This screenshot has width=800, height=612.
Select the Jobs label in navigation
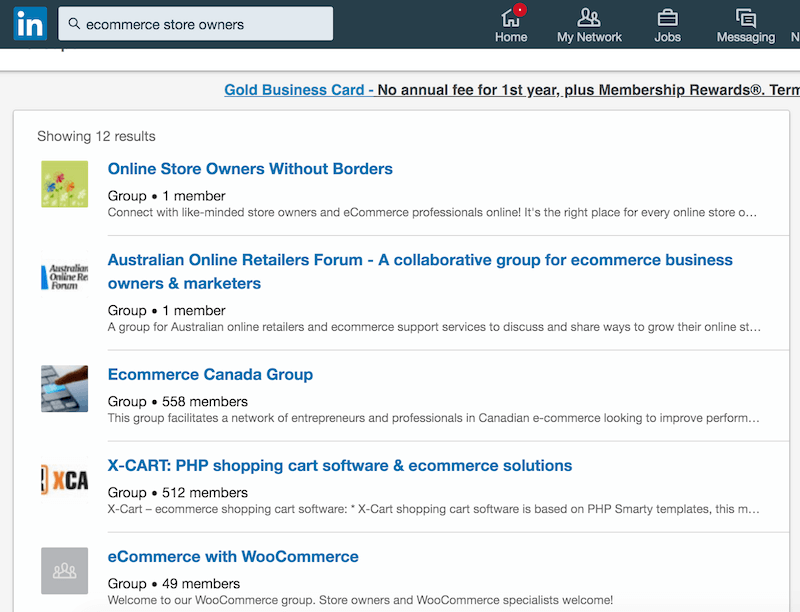click(x=667, y=37)
